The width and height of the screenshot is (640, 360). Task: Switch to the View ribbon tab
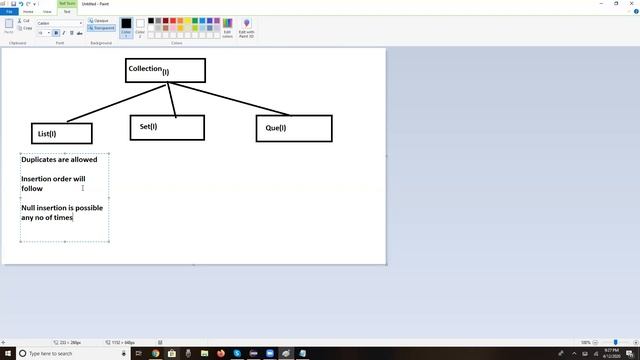pyautogui.click(x=47, y=11)
